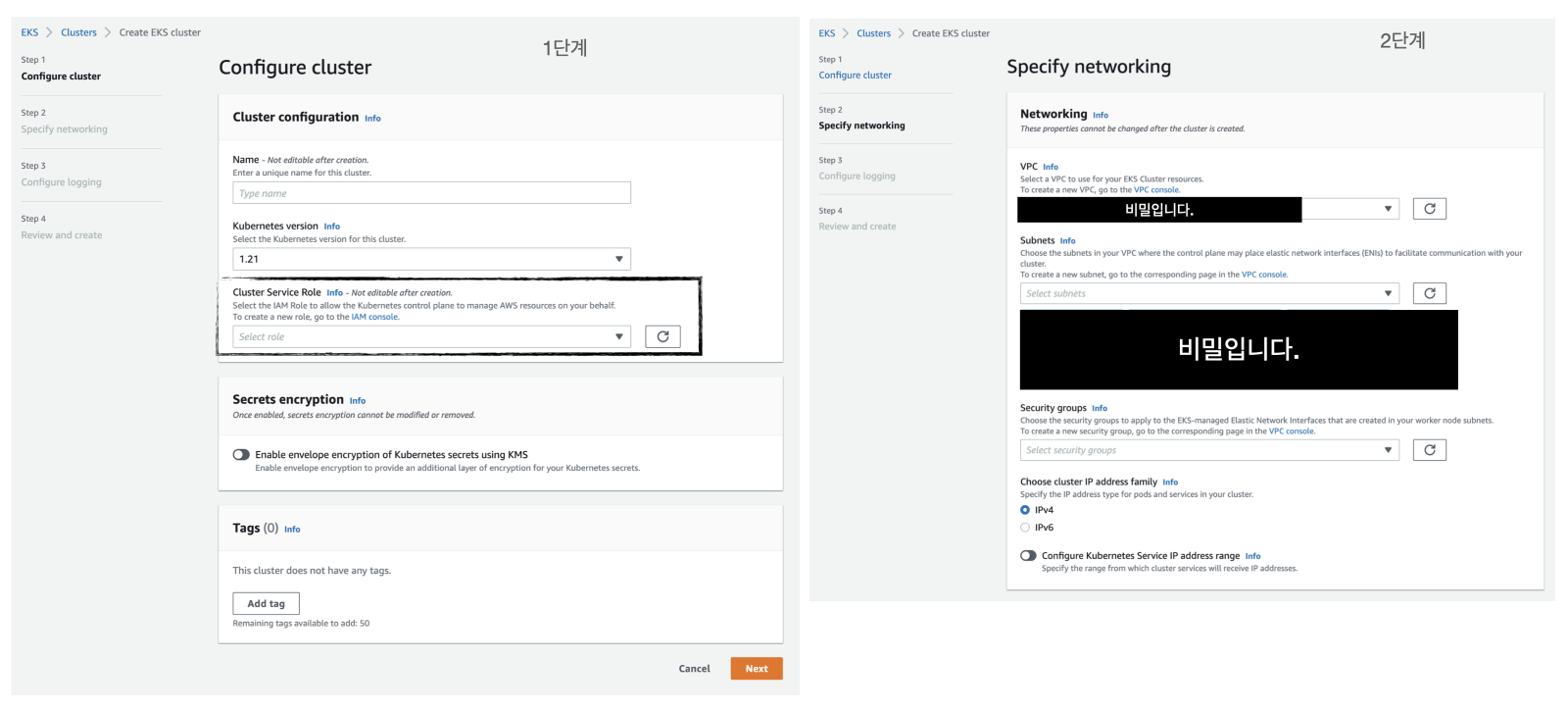Screen dimensions: 1568x710
Task: Open the IAM console link
Action: coord(374,317)
